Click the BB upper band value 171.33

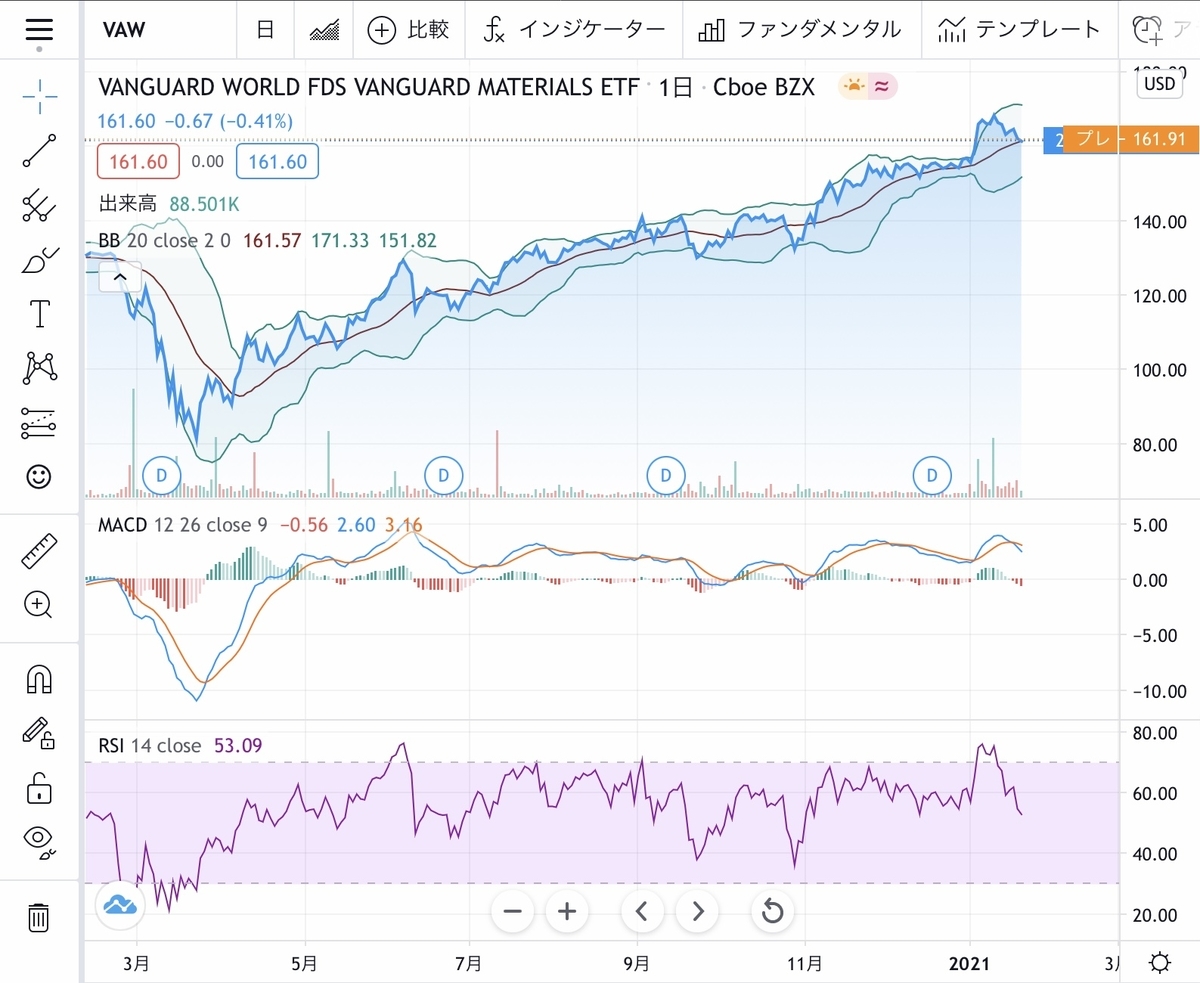[x=341, y=241]
